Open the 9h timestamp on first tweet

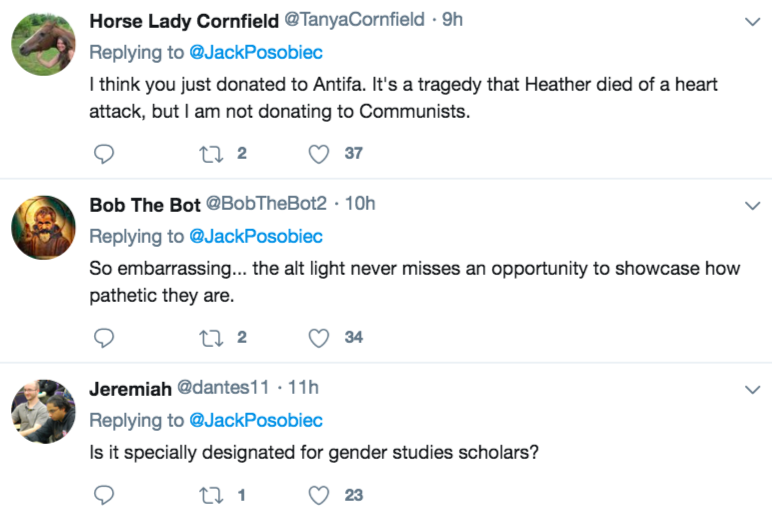point(452,20)
